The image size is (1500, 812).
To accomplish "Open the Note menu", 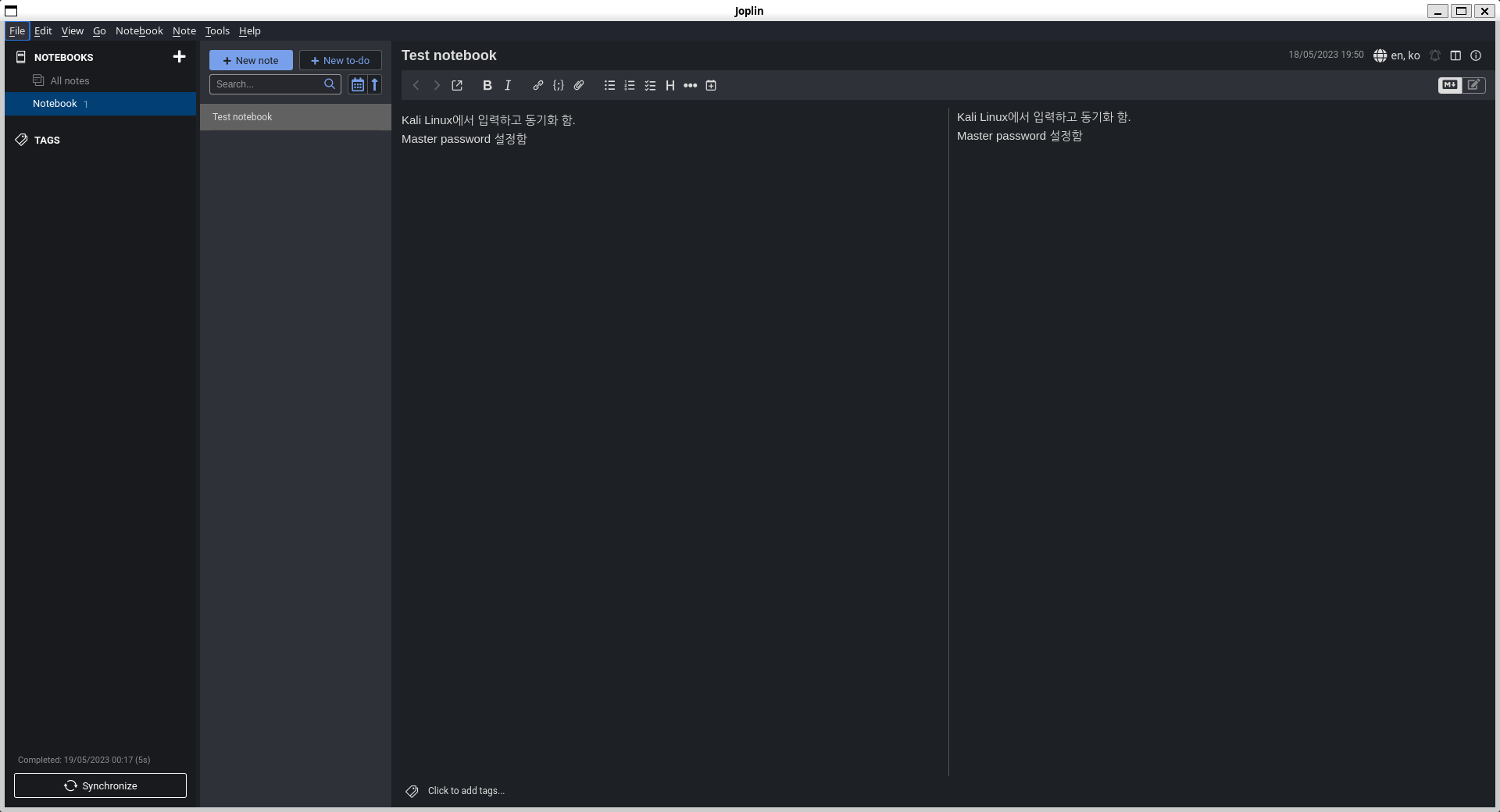I will (184, 30).
